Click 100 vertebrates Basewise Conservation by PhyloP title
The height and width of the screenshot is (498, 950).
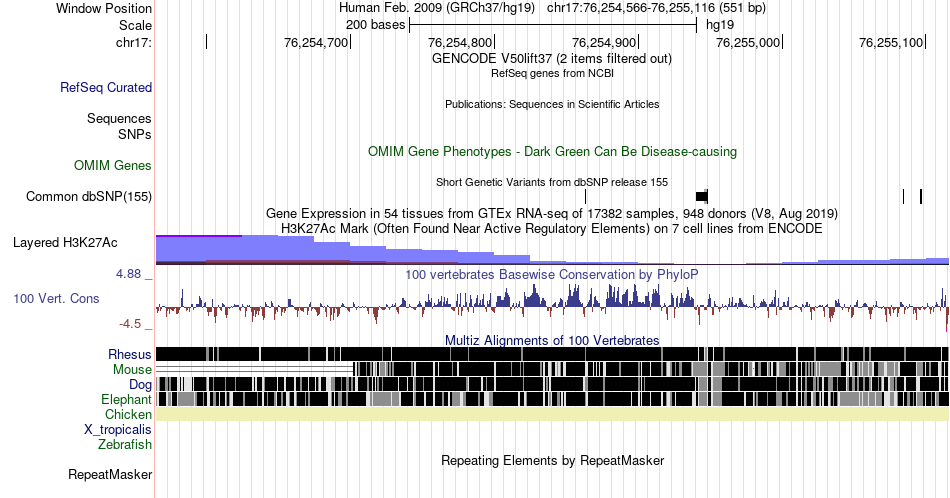(x=552, y=274)
